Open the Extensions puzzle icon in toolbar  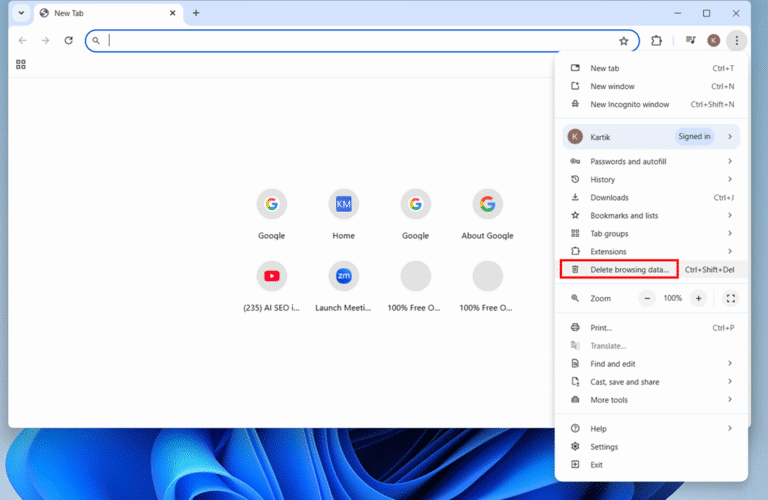[x=656, y=41]
